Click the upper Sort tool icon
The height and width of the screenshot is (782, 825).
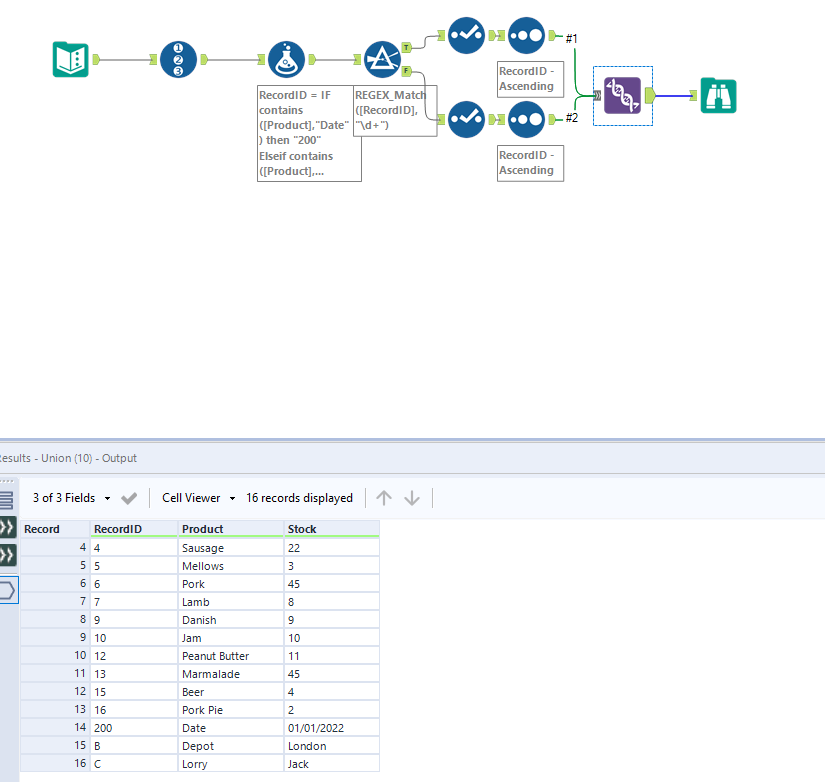(525, 37)
